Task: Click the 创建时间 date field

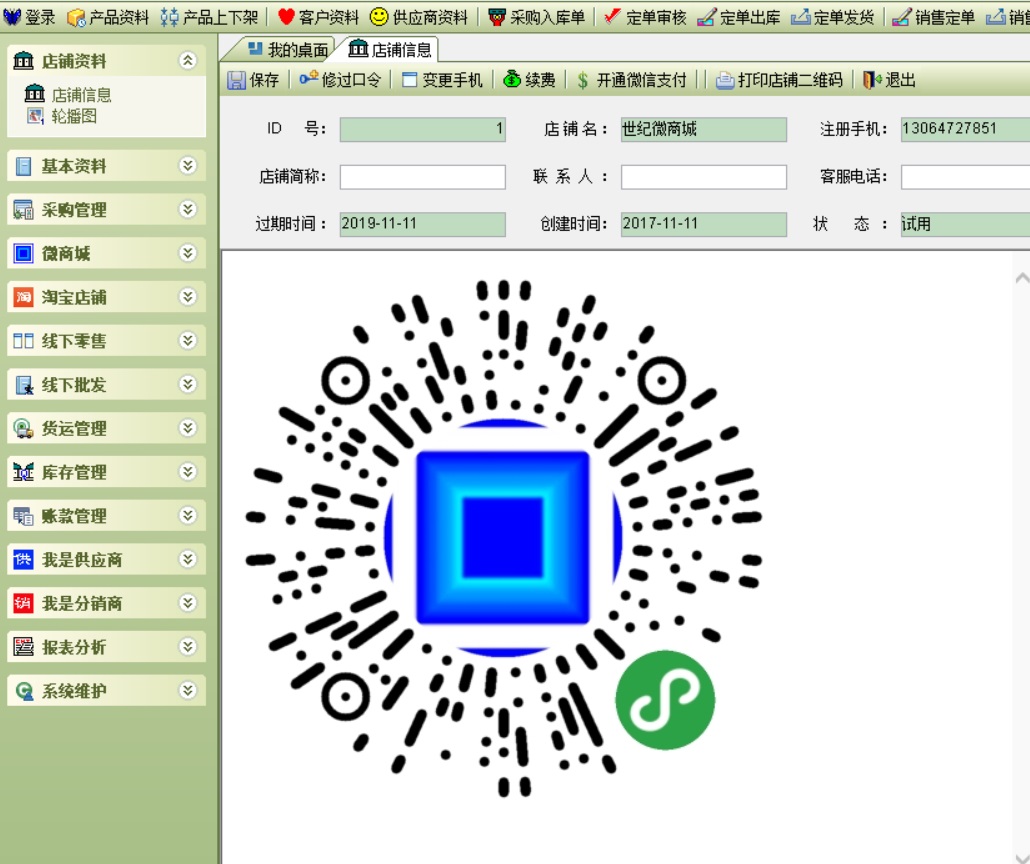Action: [704, 224]
